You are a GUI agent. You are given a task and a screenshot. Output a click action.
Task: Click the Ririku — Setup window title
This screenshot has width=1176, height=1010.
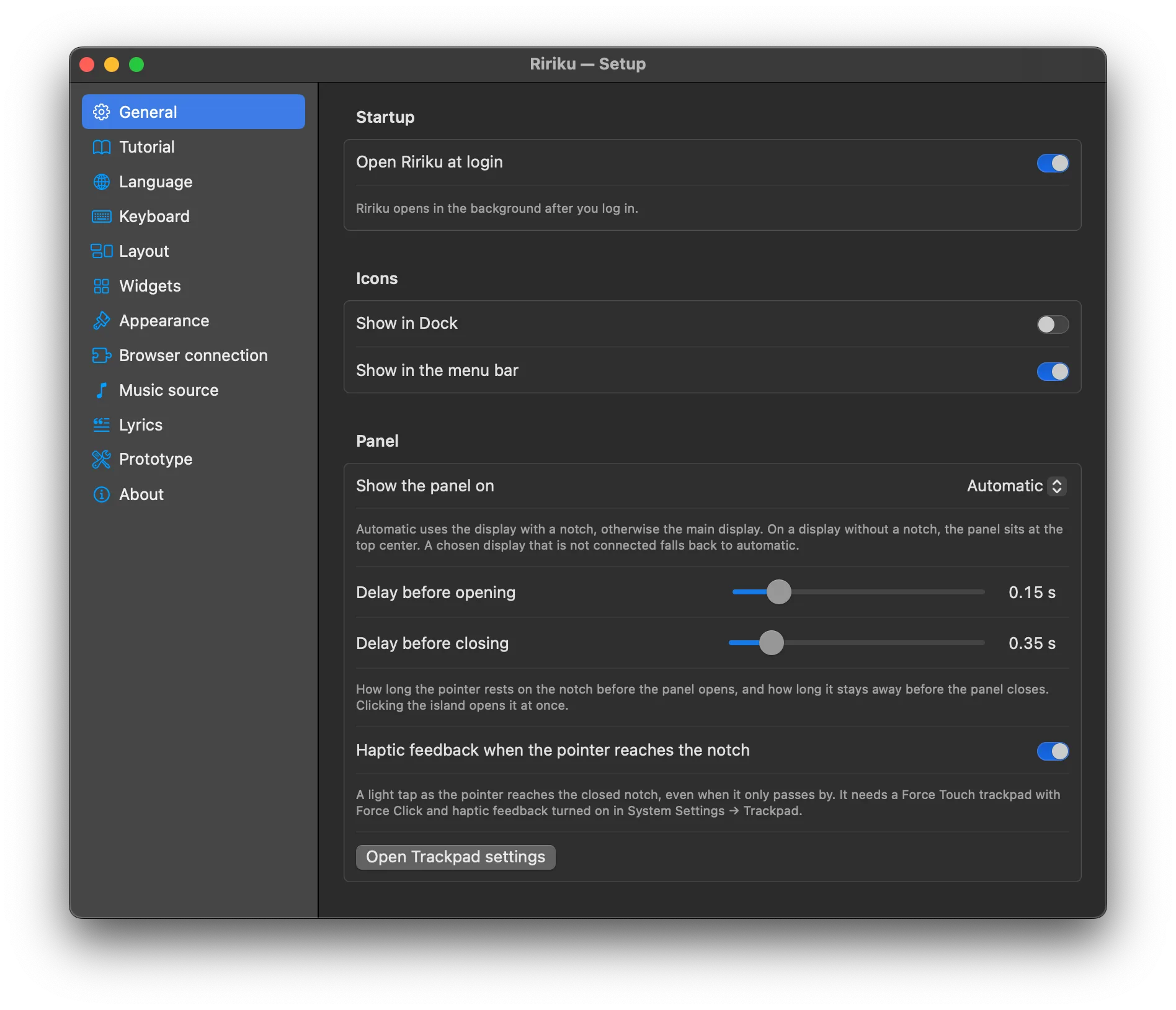pyautogui.click(x=587, y=64)
